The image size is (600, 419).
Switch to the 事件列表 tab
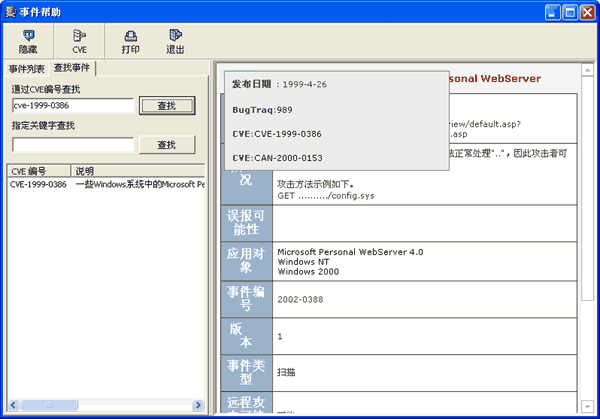(x=27, y=69)
